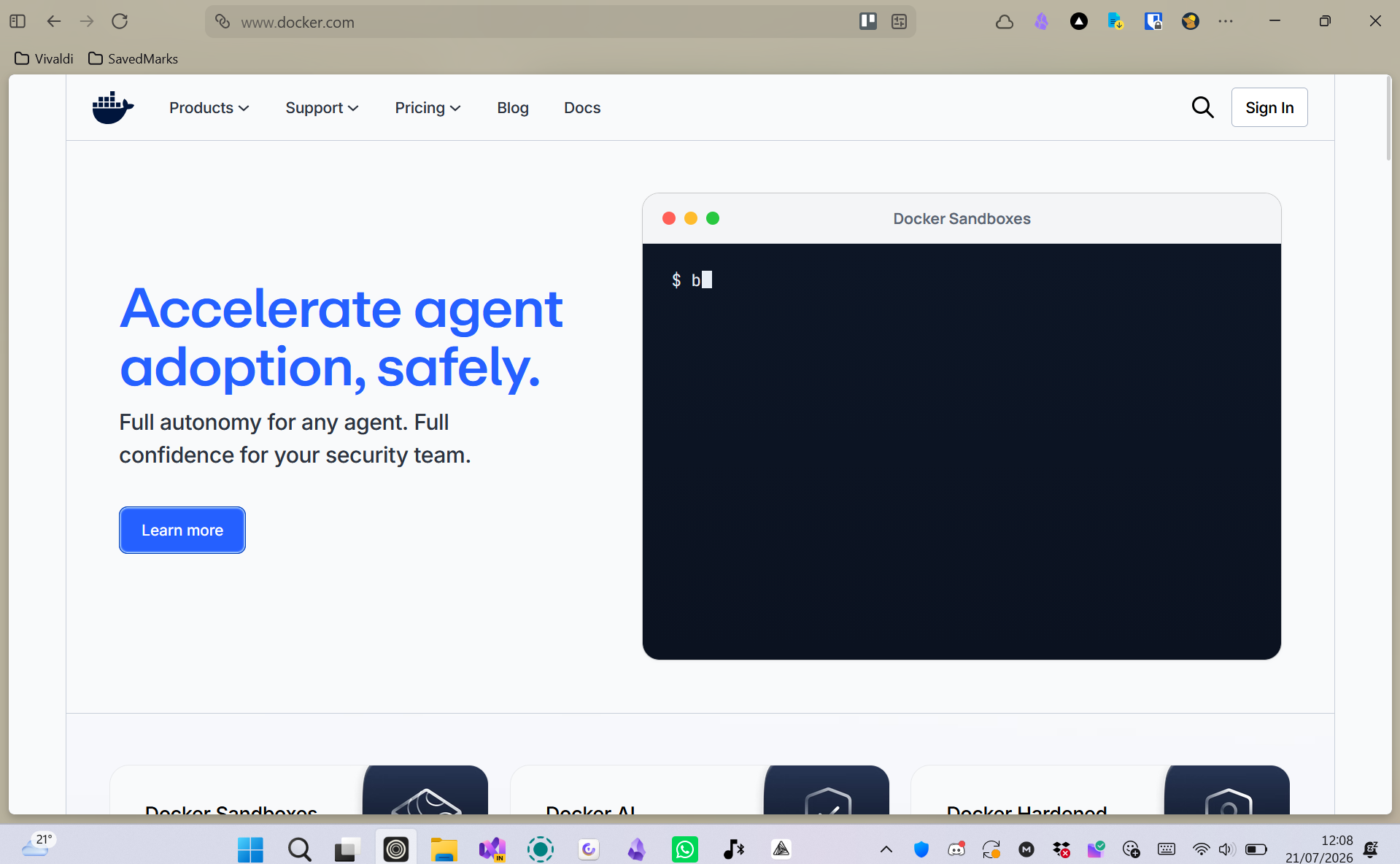Click the Docker whale logo
Image resolution: width=1400 pixels, height=864 pixels.
tap(113, 107)
